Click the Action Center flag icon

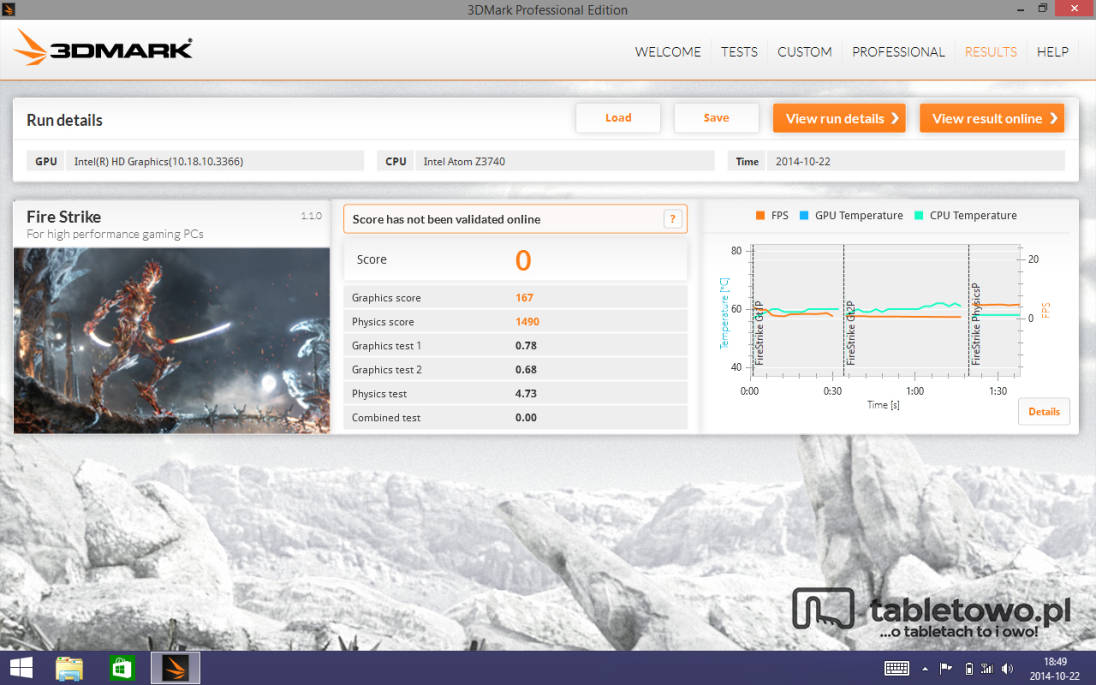point(946,669)
